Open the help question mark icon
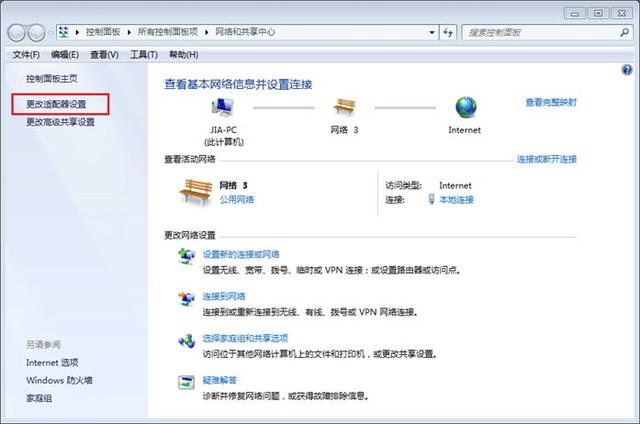640x424 pixels. pos(627,70)
